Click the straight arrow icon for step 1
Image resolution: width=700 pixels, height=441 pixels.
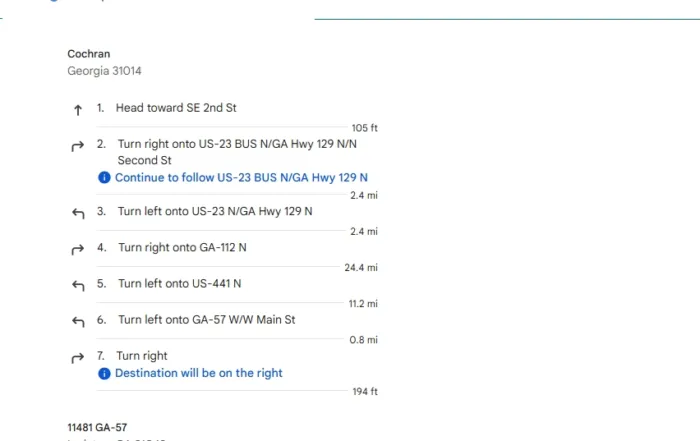78,110
